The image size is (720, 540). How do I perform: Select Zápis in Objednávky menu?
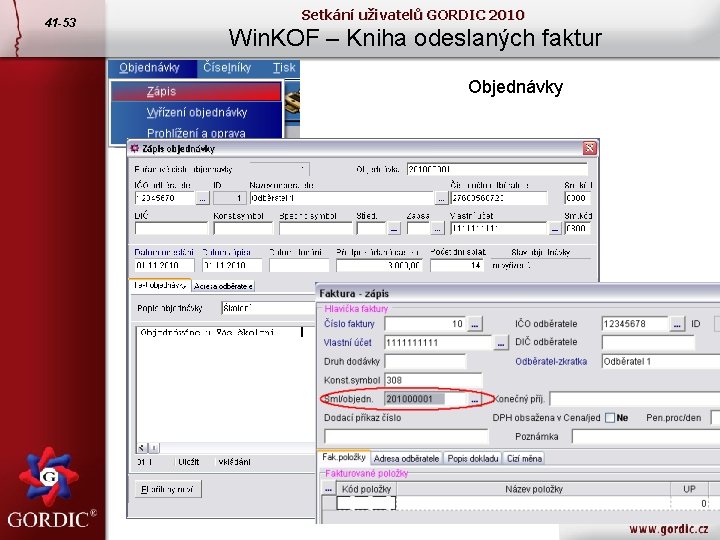196,91
